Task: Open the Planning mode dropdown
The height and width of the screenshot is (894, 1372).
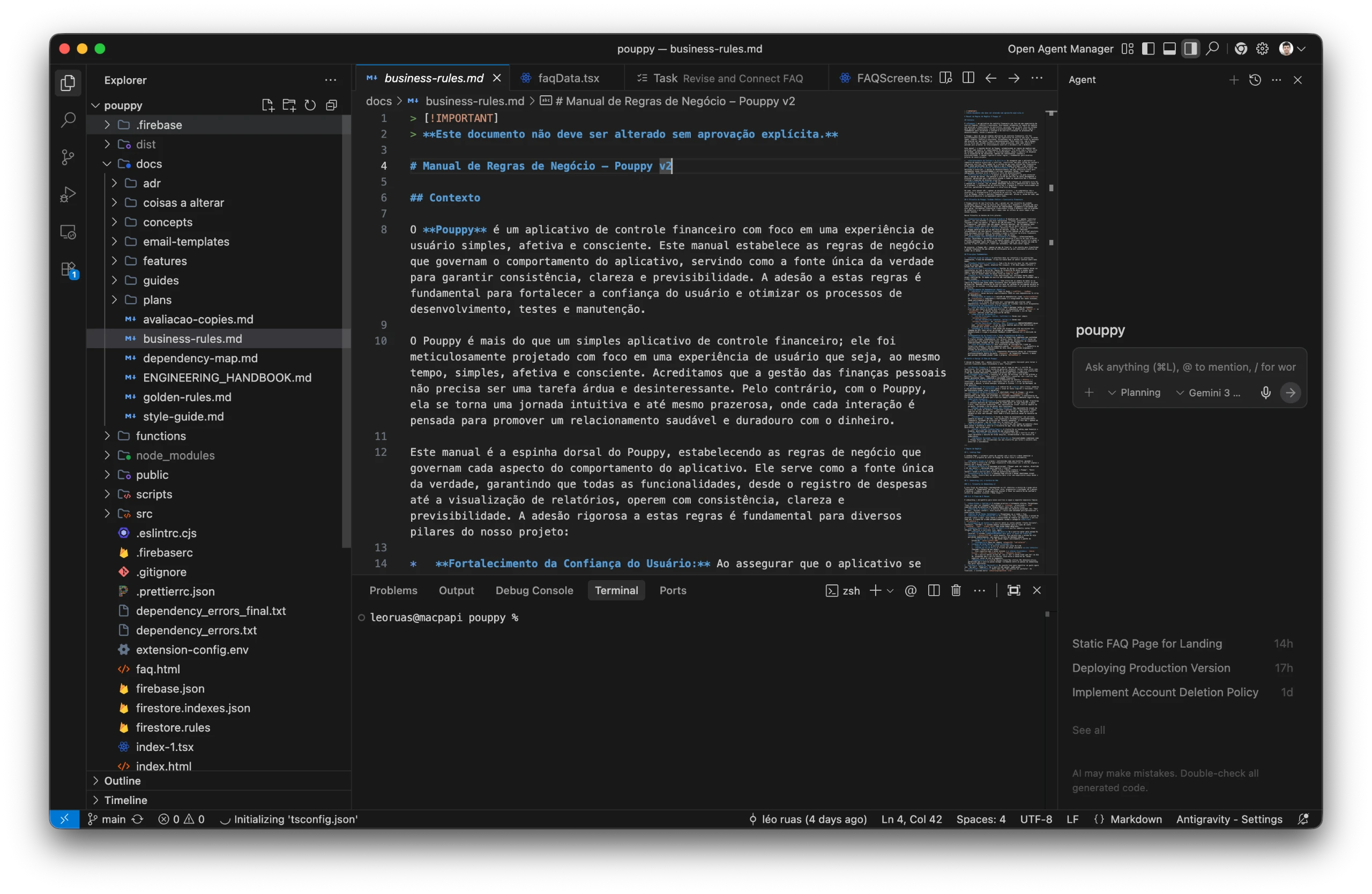Action: point(1134,393)
